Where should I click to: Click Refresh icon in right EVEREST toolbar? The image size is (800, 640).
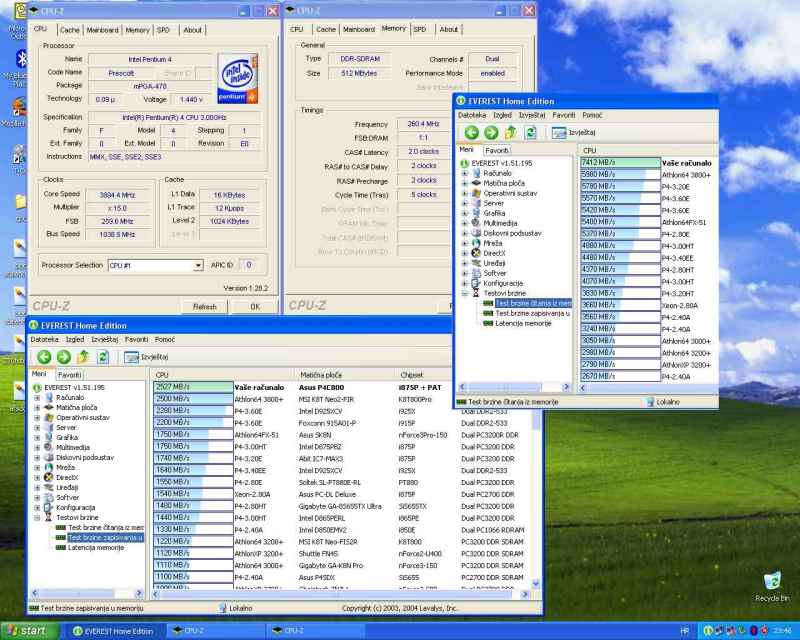(x=530, y=133)
